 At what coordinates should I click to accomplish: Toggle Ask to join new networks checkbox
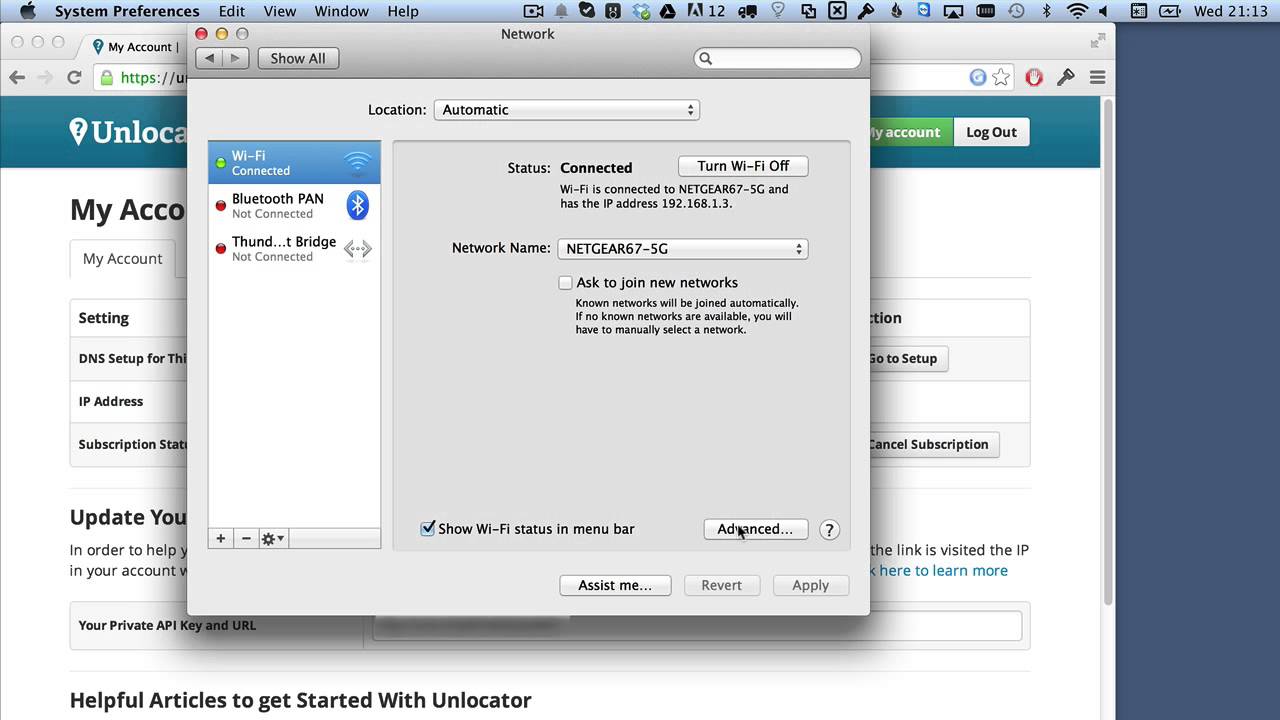click(x=566, y=283)
